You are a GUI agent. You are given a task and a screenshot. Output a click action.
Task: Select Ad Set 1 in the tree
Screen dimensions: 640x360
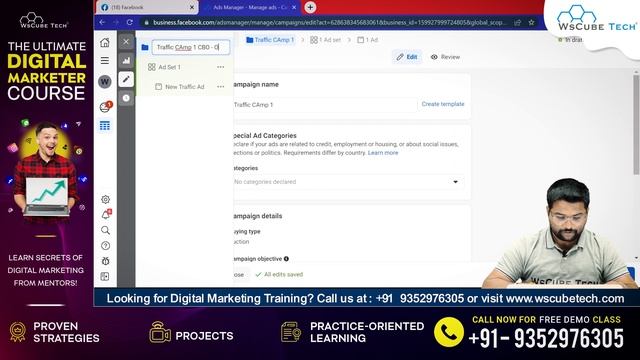pyautogui.click(x=169, y=67)
